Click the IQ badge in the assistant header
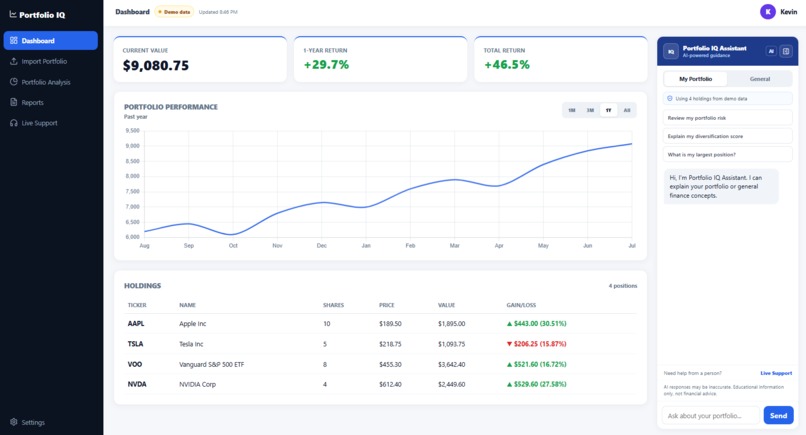 click(671, 51)
